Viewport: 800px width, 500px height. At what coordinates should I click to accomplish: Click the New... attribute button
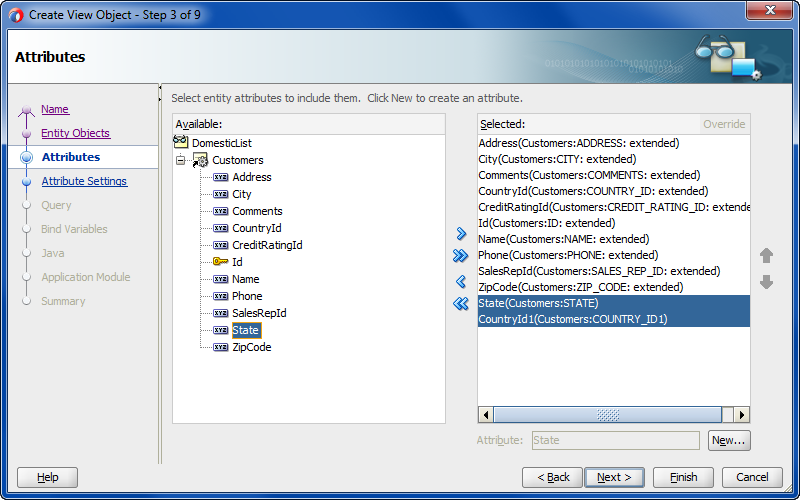click(729, 440)
